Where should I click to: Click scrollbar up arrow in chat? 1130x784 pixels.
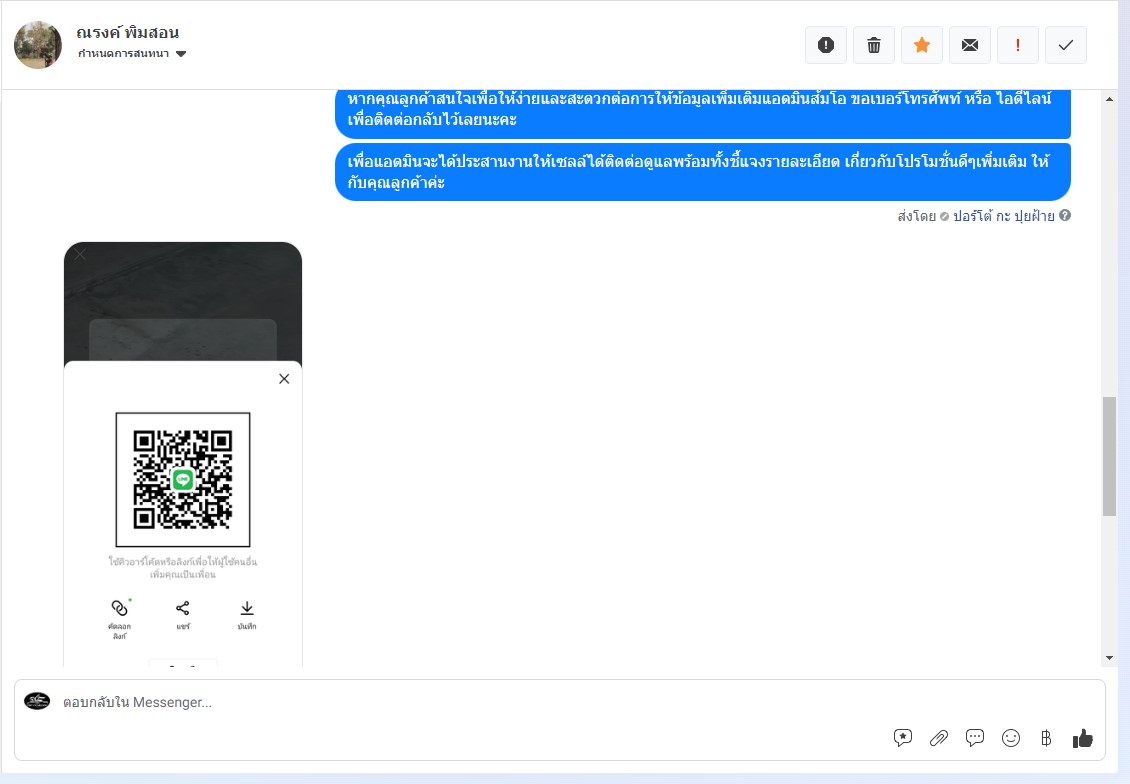[1109, 99]
